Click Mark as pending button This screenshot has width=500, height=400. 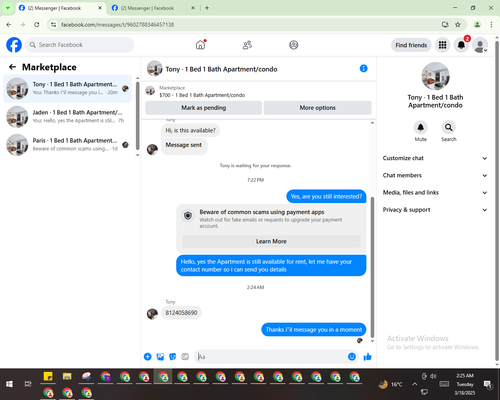204,108
